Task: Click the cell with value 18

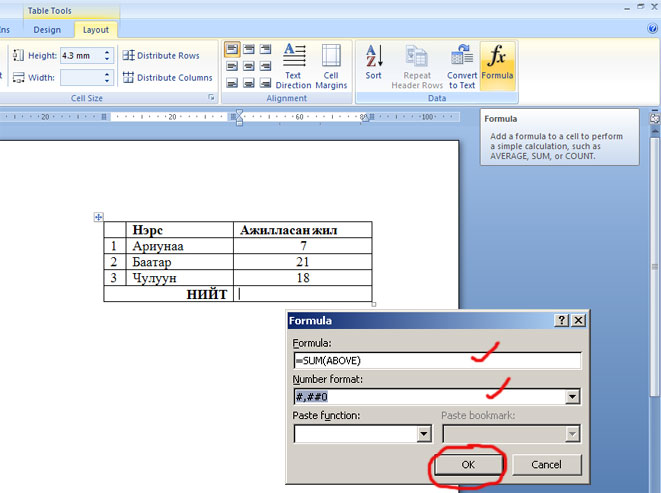Action: pos(303,278)
